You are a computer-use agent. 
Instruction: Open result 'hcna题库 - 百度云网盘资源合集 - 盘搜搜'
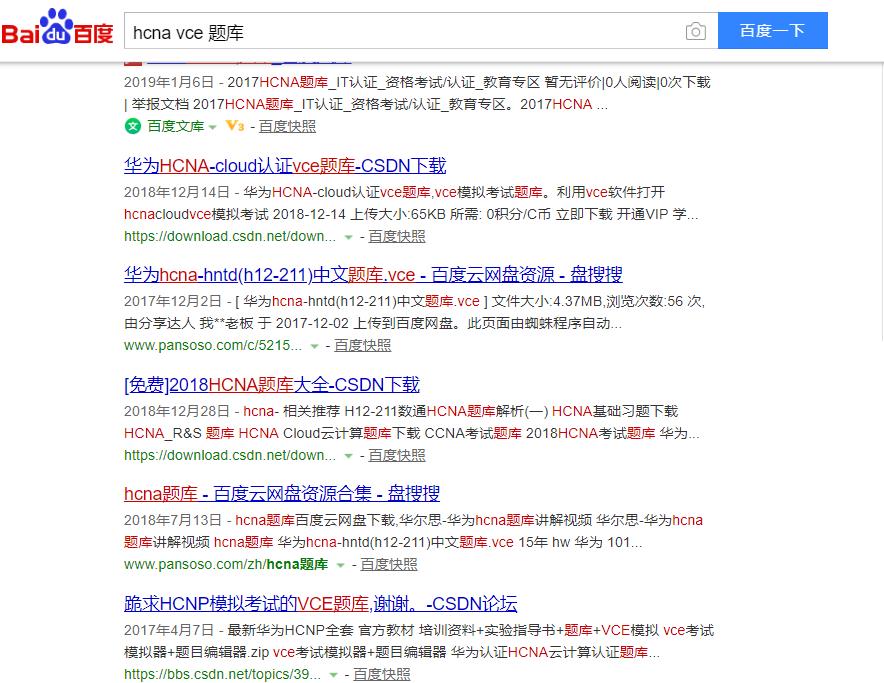pyautogui.click(x=282, y=493)
